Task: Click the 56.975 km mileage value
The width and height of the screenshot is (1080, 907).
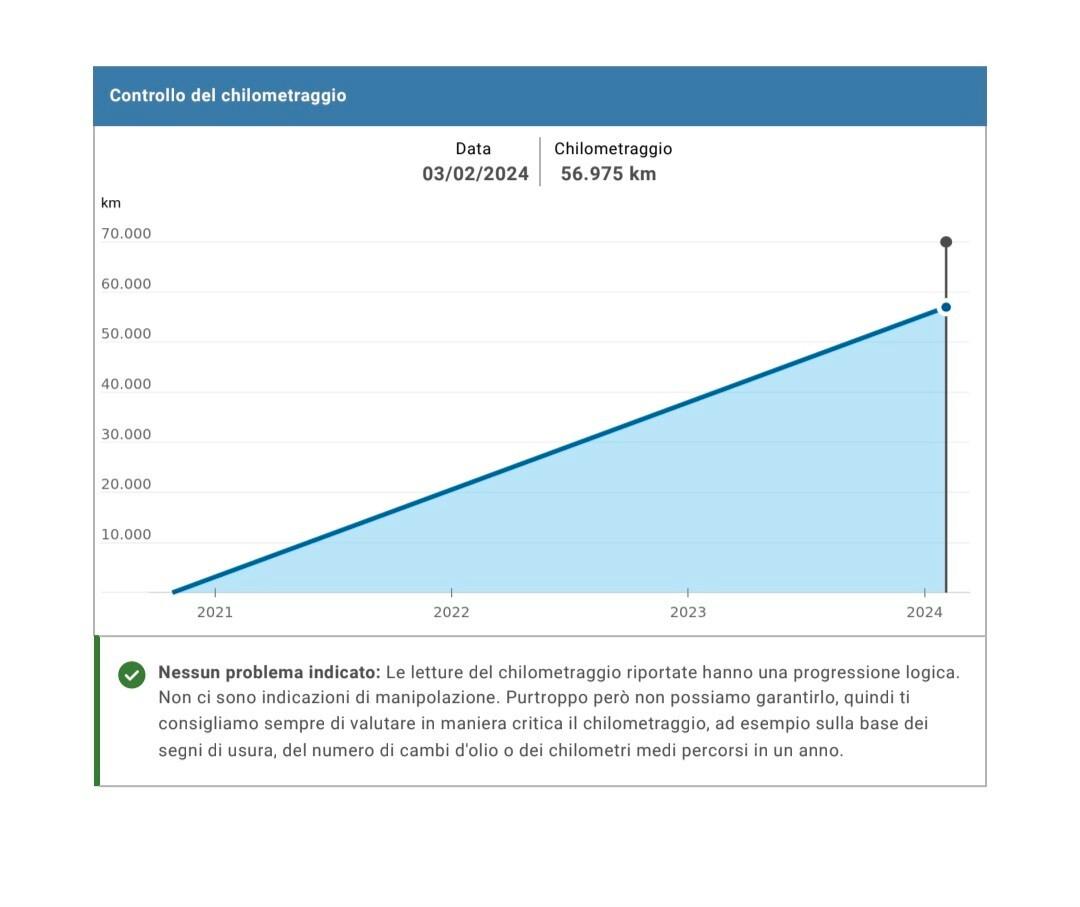Action: 608,174
